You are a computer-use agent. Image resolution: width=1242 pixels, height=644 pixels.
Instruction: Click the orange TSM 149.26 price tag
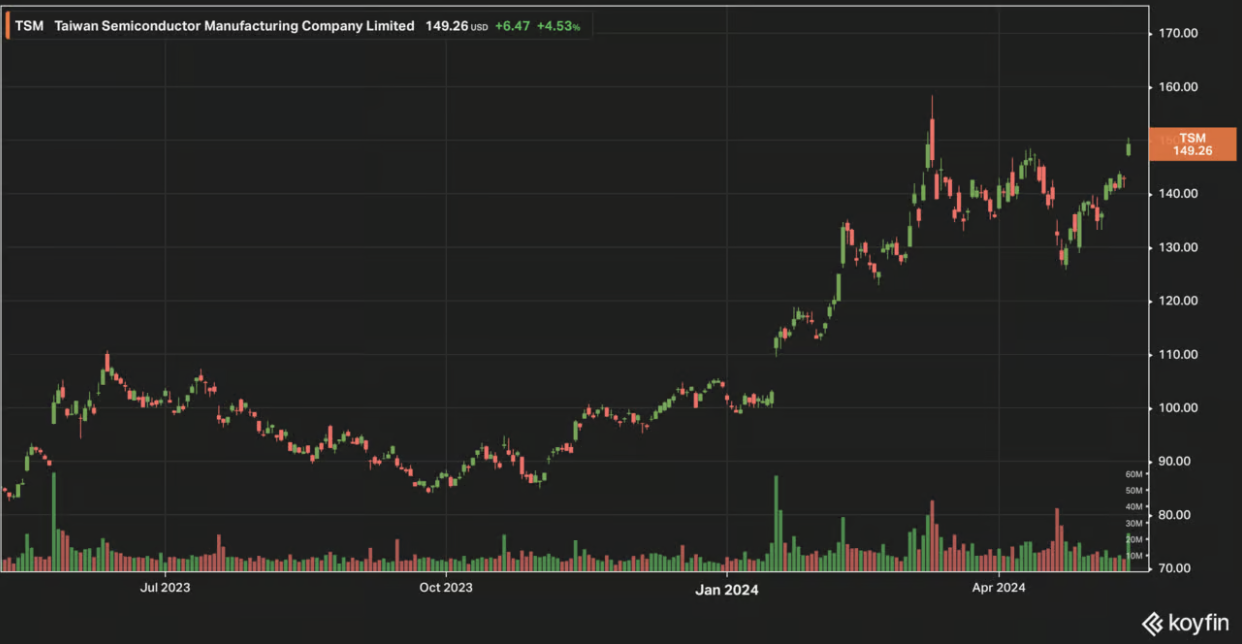click(x=1192, y=145)
